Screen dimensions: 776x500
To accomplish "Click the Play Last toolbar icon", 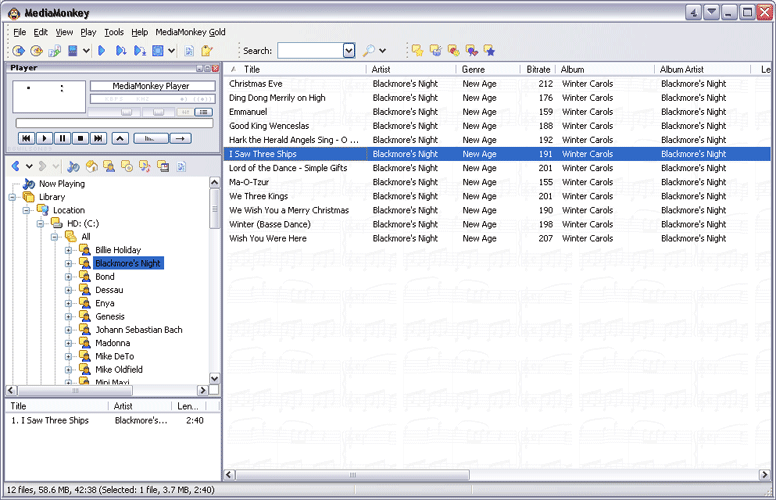I will click(x=140, y=50).
